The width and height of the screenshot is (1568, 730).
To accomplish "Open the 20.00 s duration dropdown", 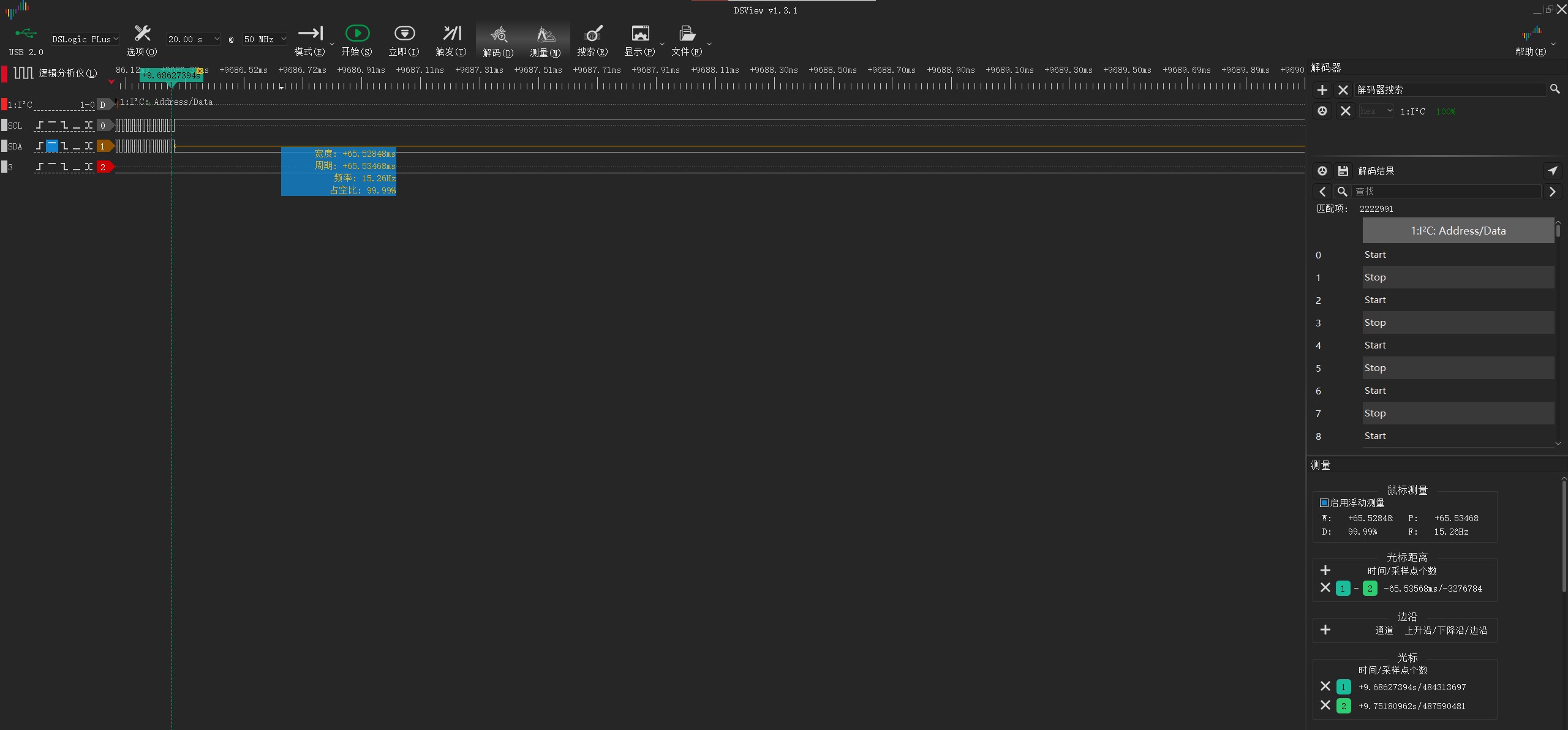I will 193,39.
